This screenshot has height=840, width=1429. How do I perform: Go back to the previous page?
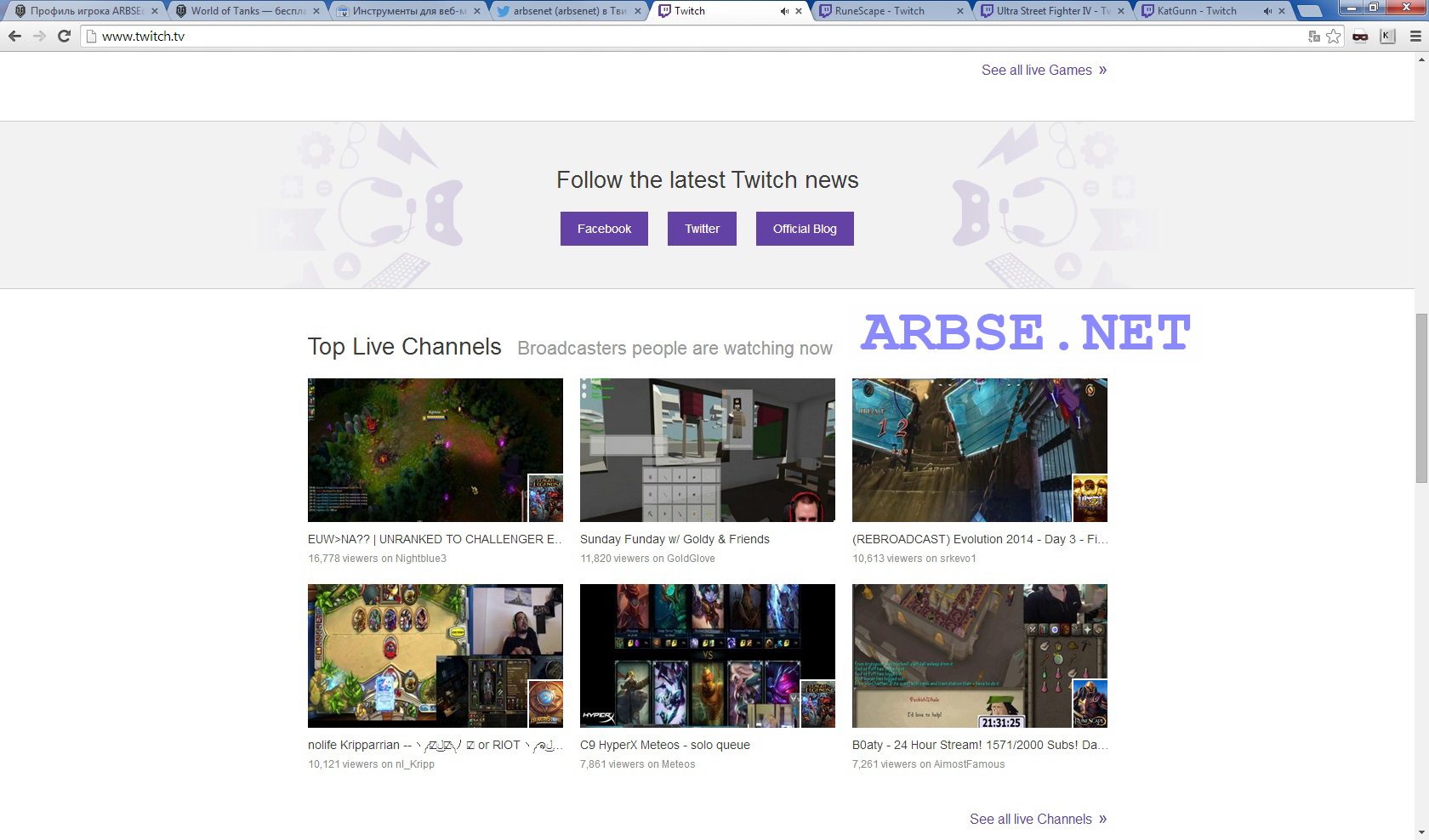[14, 37]
